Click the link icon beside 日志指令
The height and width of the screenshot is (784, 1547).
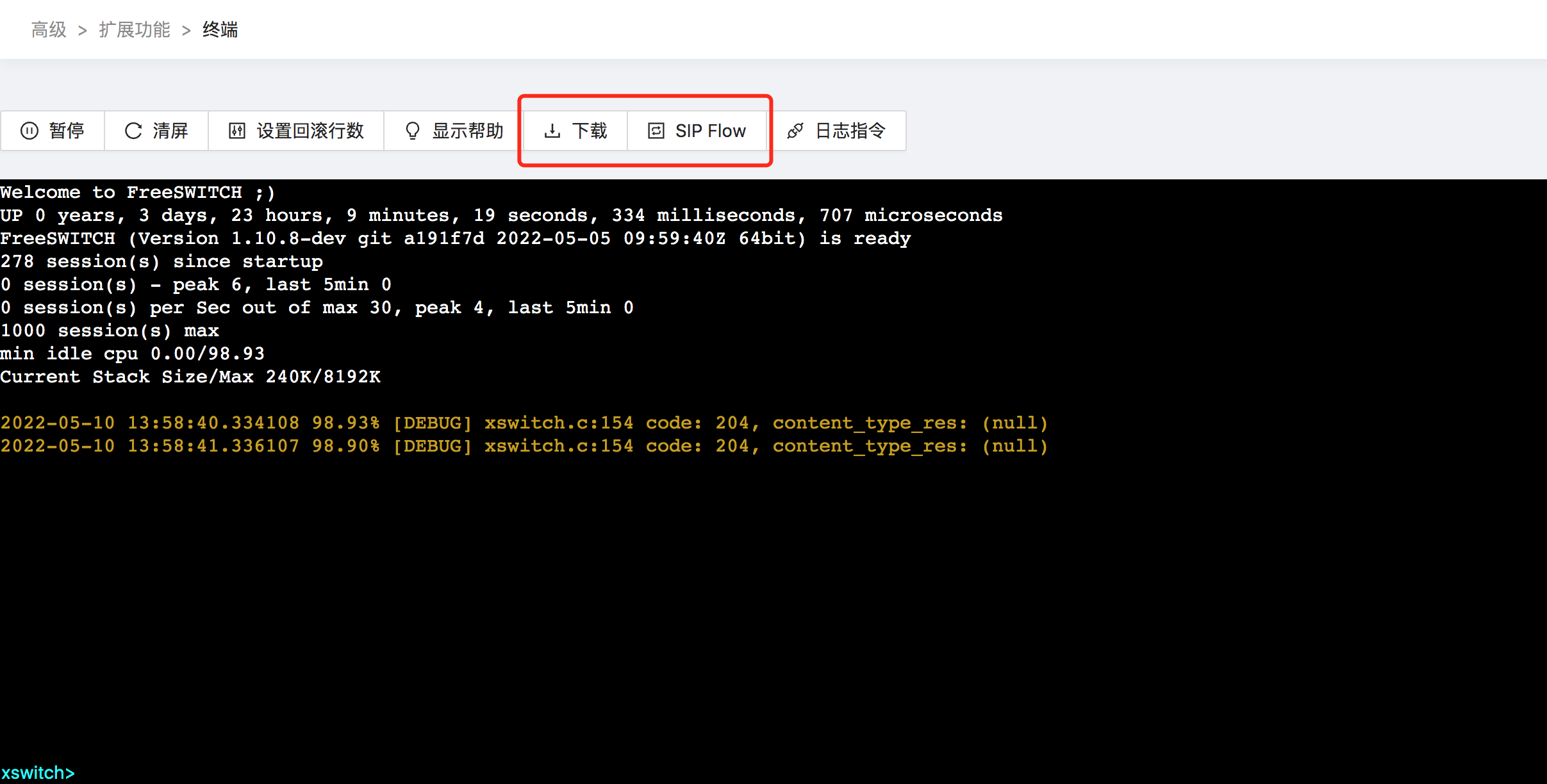click(x=795, y=131)
